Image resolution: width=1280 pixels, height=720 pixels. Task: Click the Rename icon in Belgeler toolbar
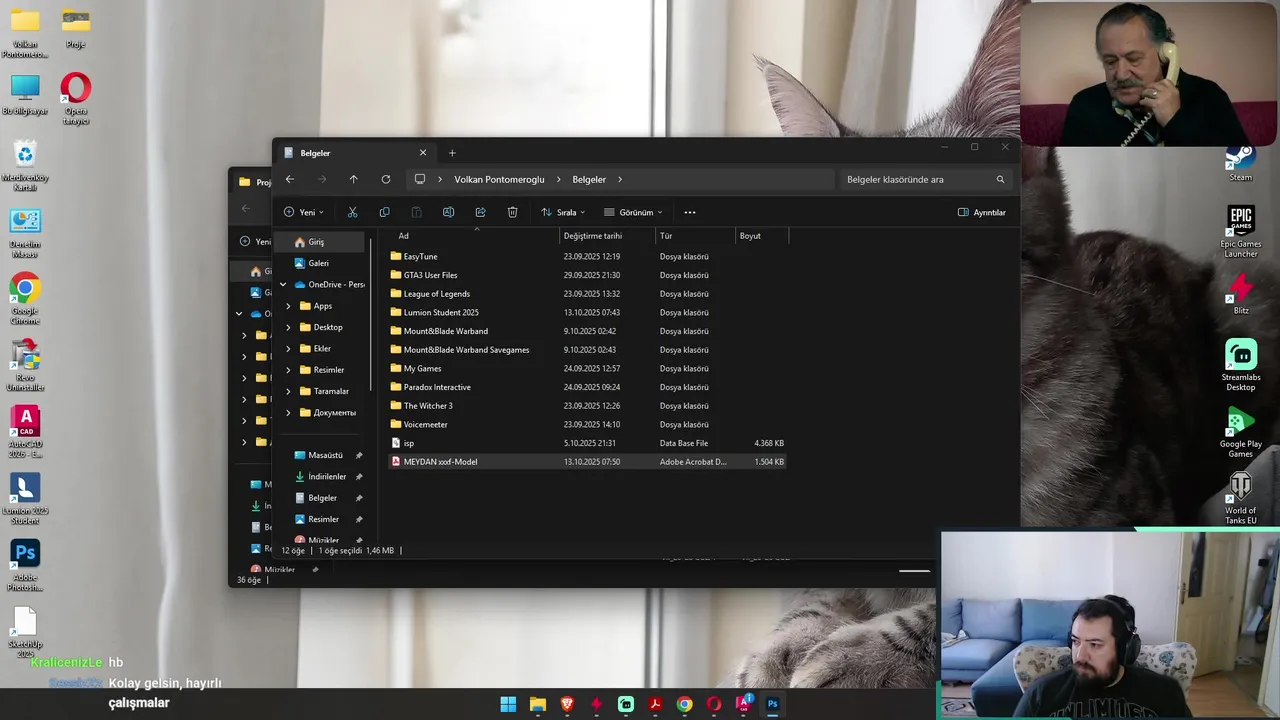(448, 212)
